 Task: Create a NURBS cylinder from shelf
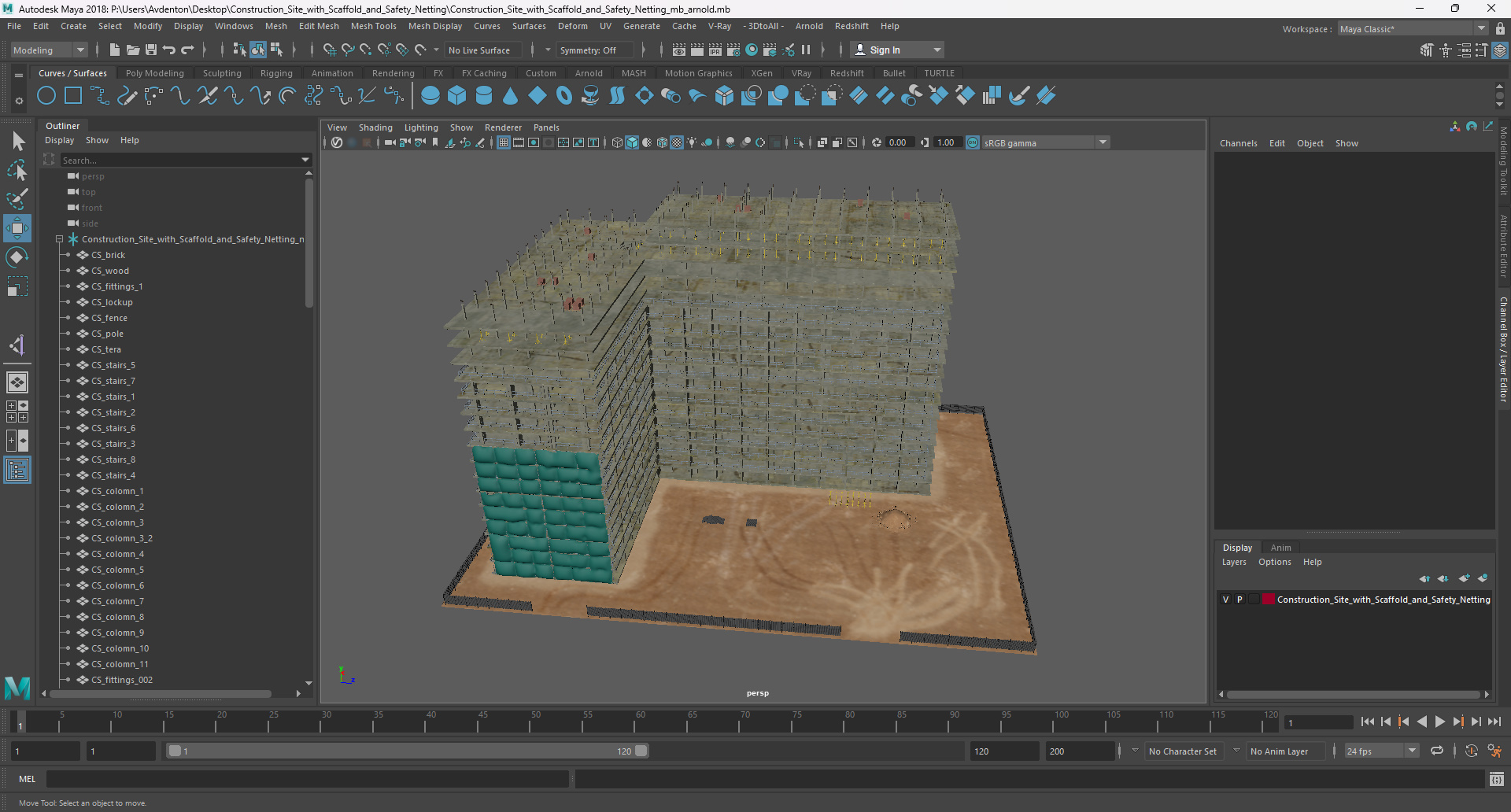point(484,96)
